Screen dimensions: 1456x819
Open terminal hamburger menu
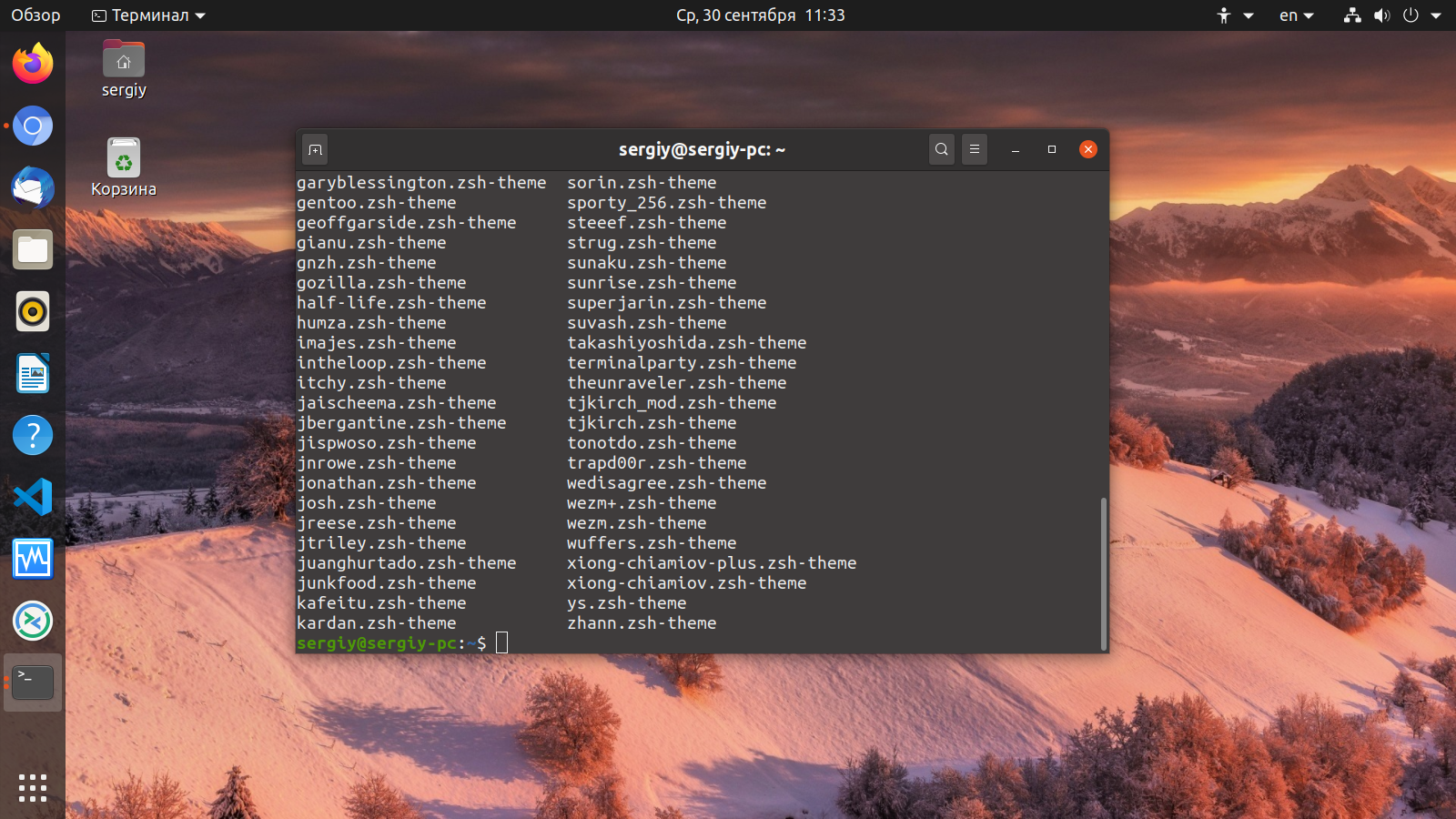tap(975, 149)
